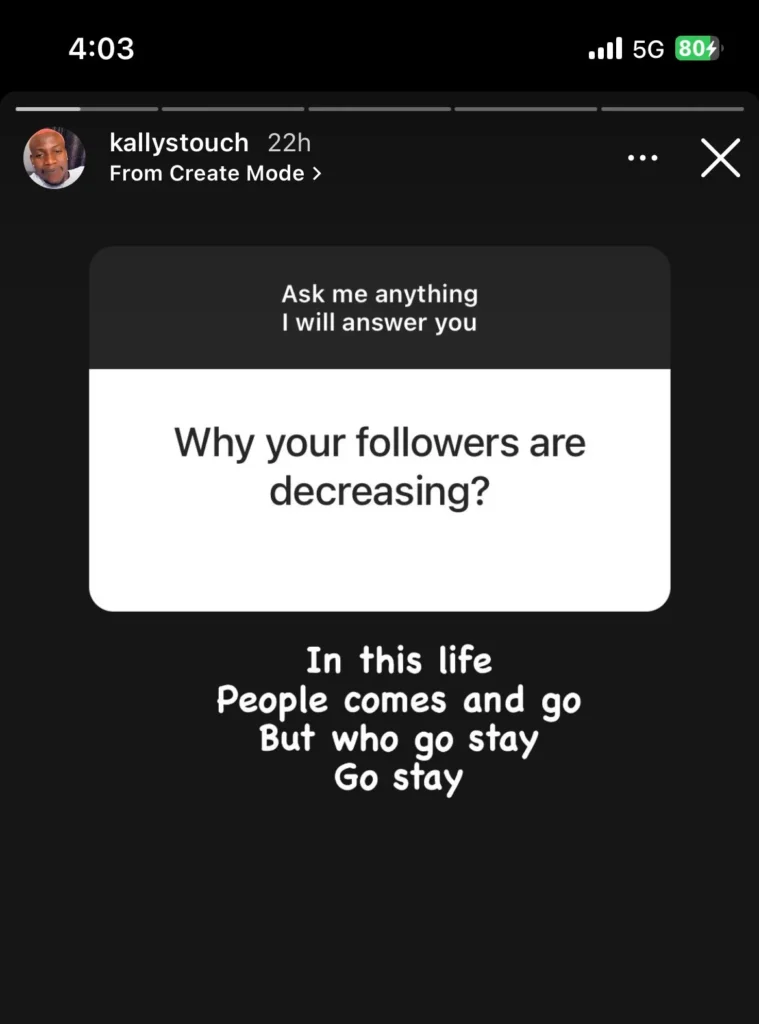Select the middle story progress bar
This screenshot has width=759, height=1024.
379,108
